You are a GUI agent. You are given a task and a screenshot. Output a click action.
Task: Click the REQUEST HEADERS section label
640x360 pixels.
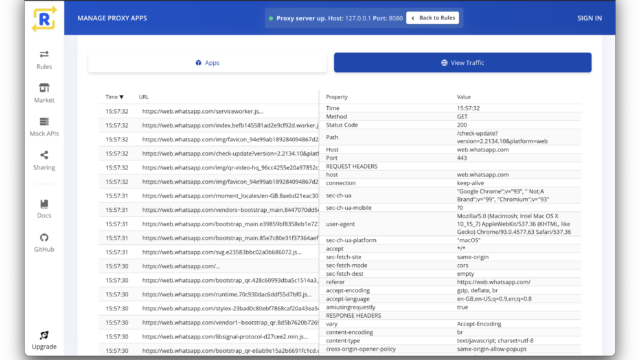(x=351, y=167)
